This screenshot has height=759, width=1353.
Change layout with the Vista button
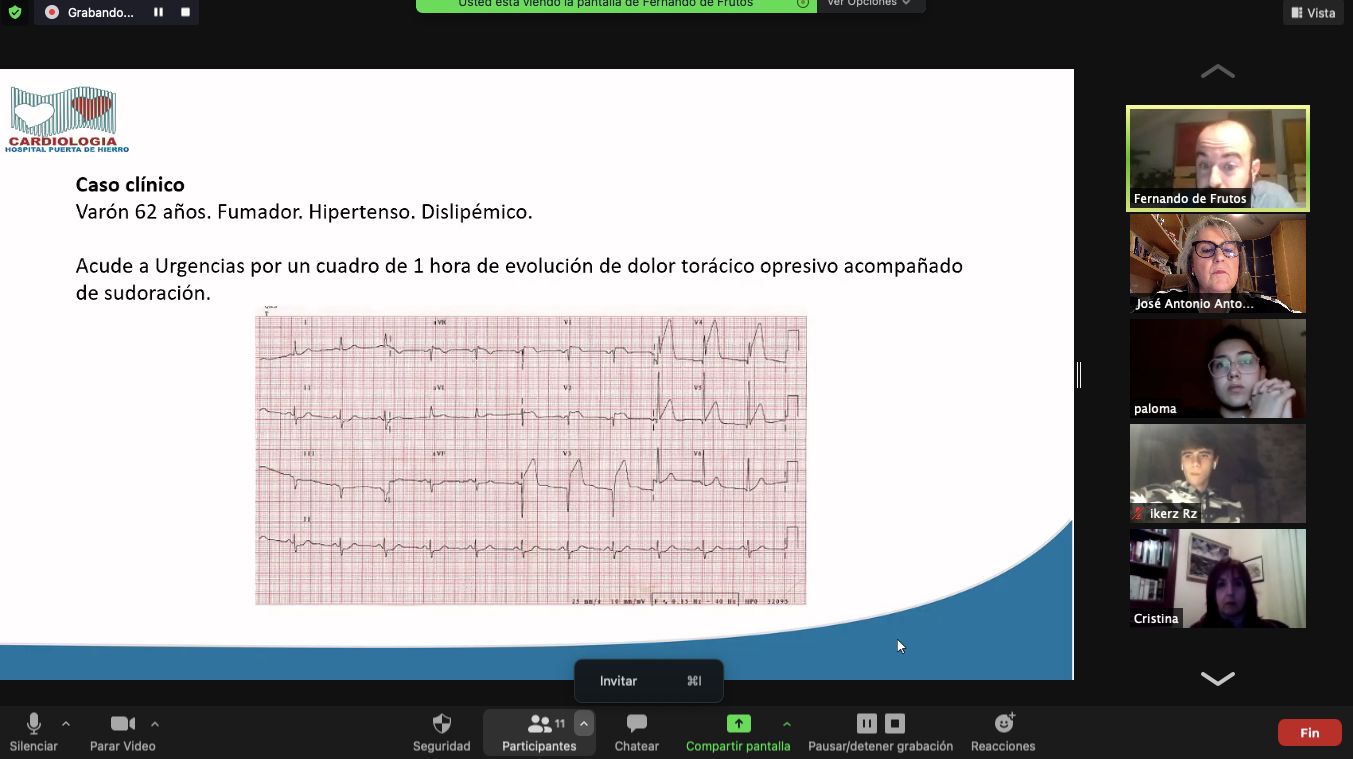coord(1313,13)
